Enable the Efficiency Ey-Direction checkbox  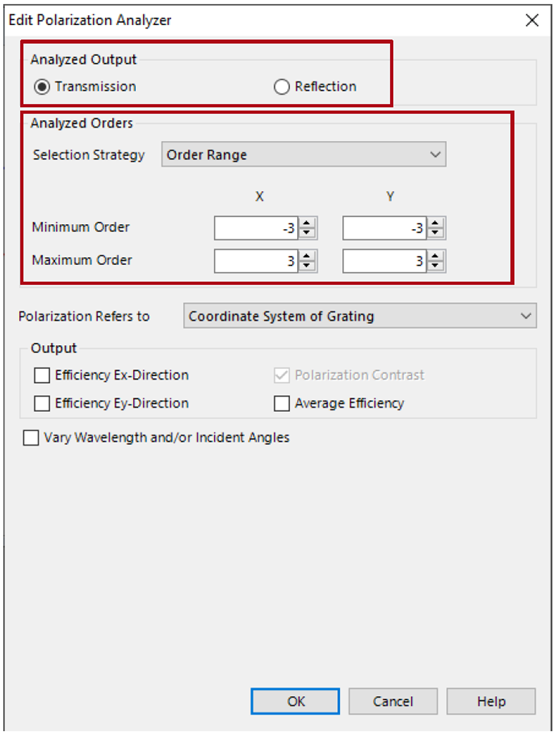(42, 404)
